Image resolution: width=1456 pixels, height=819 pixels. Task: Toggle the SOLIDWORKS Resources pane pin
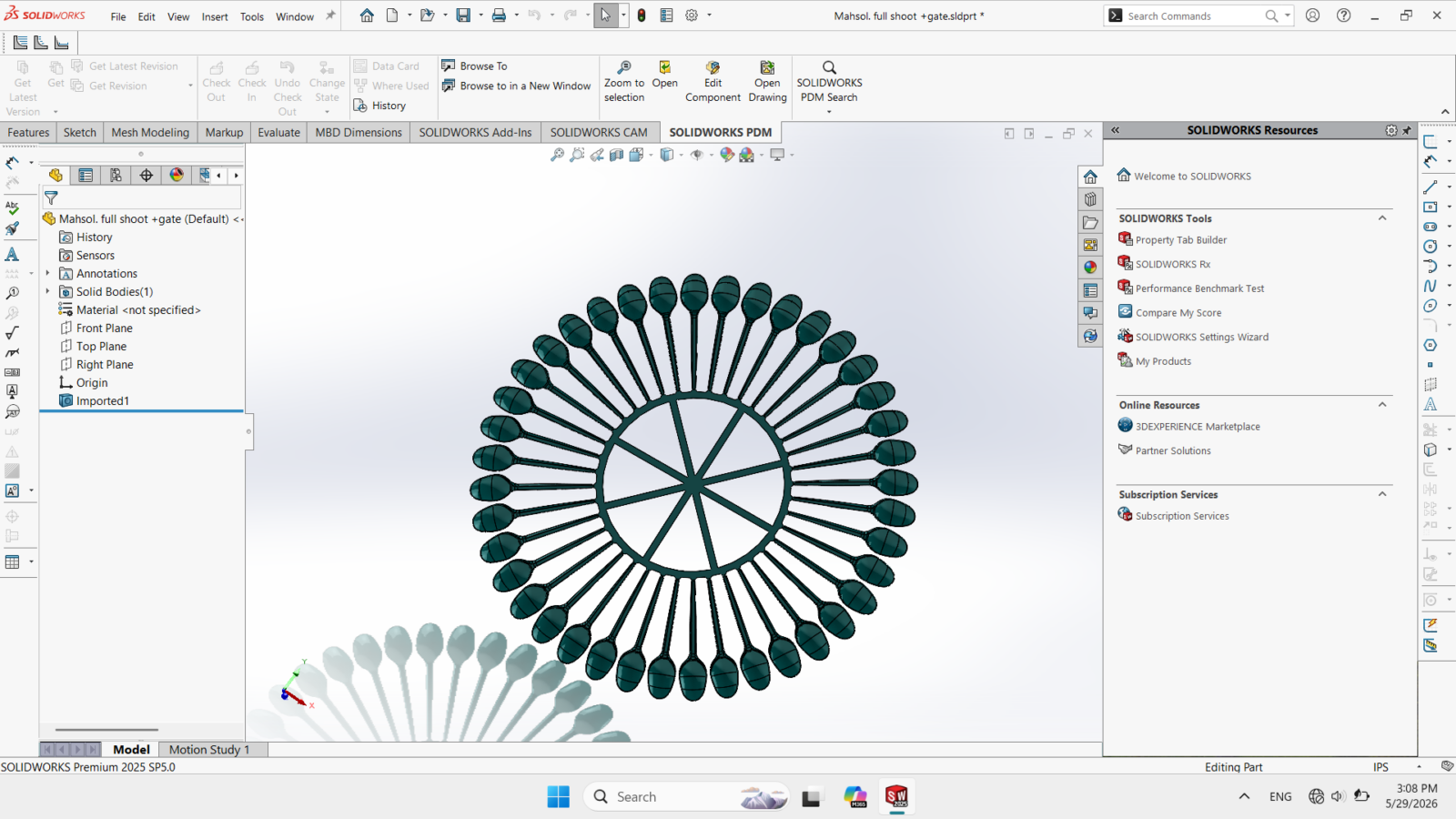1407,130
